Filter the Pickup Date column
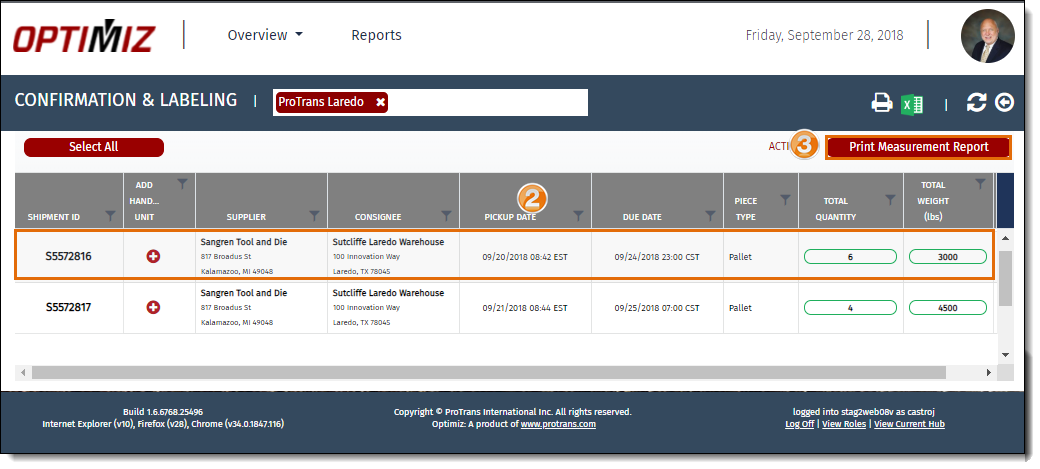 578,216
